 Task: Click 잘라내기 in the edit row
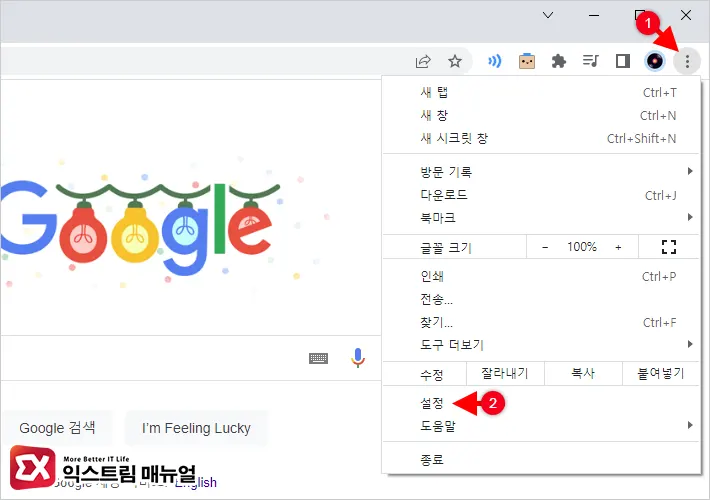(505, 374)
